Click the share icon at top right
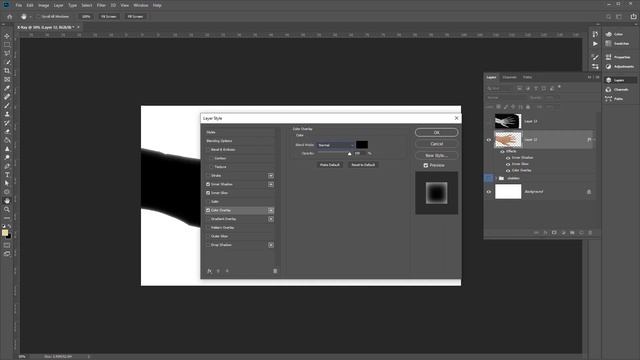The height and width of the screenshot is (360, 640). pos(633,17)
